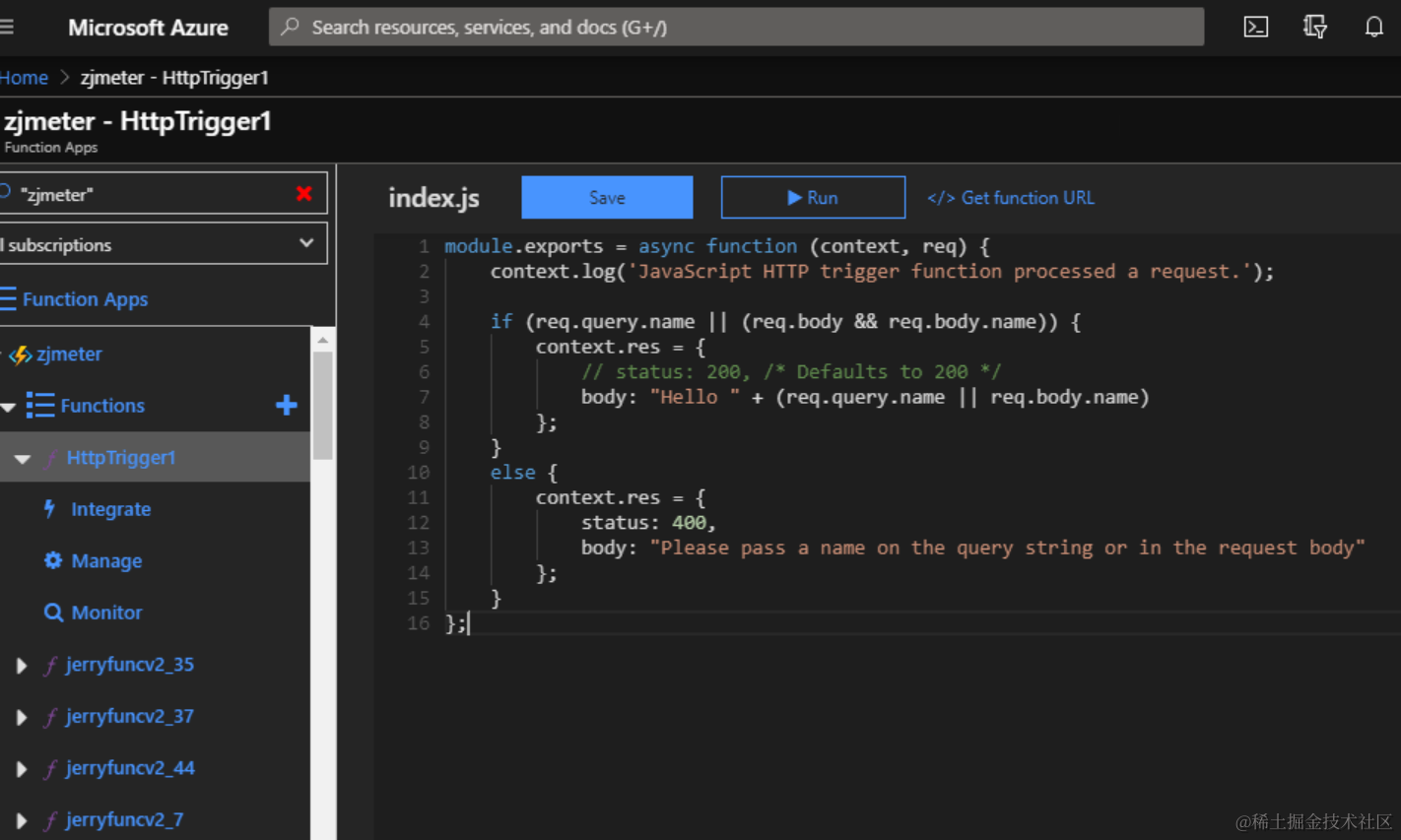Click the Integrate lightning icon
This screenshot has height=840, width=1401.
pos(49,509)
